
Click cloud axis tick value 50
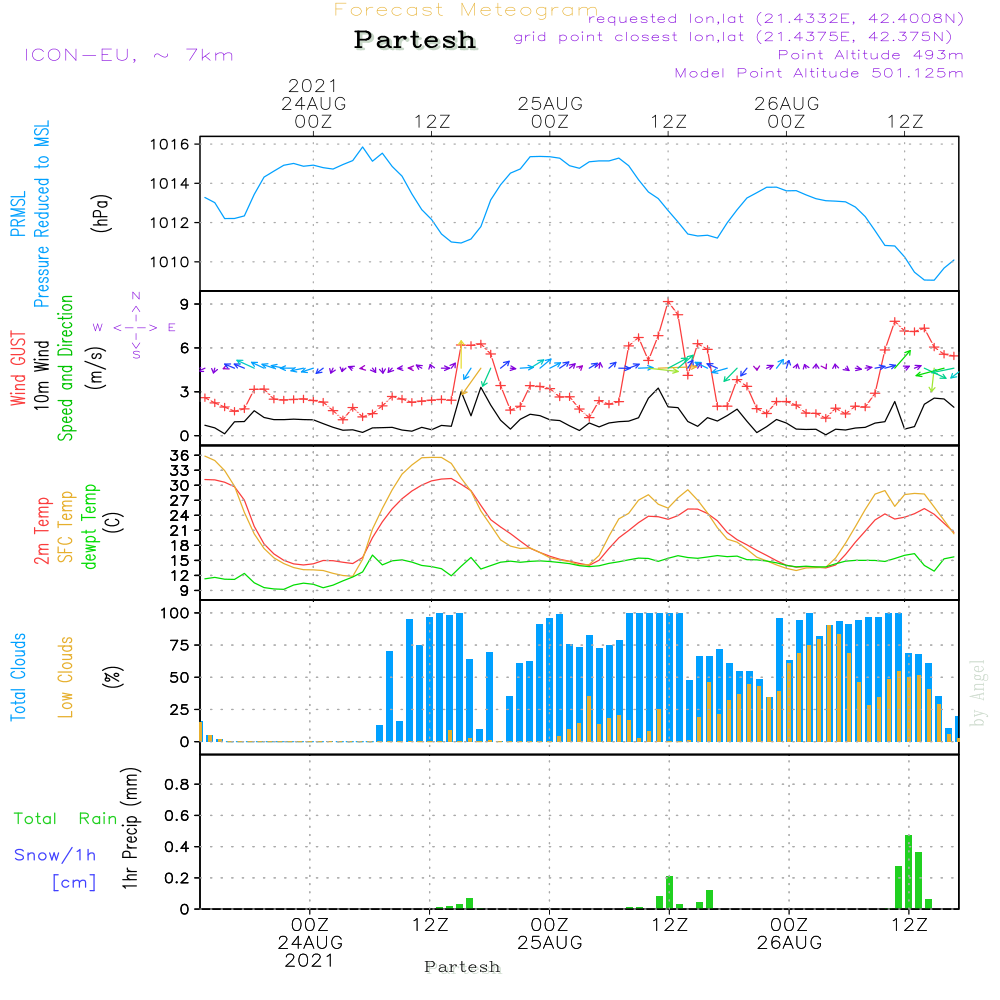point(180,677)
